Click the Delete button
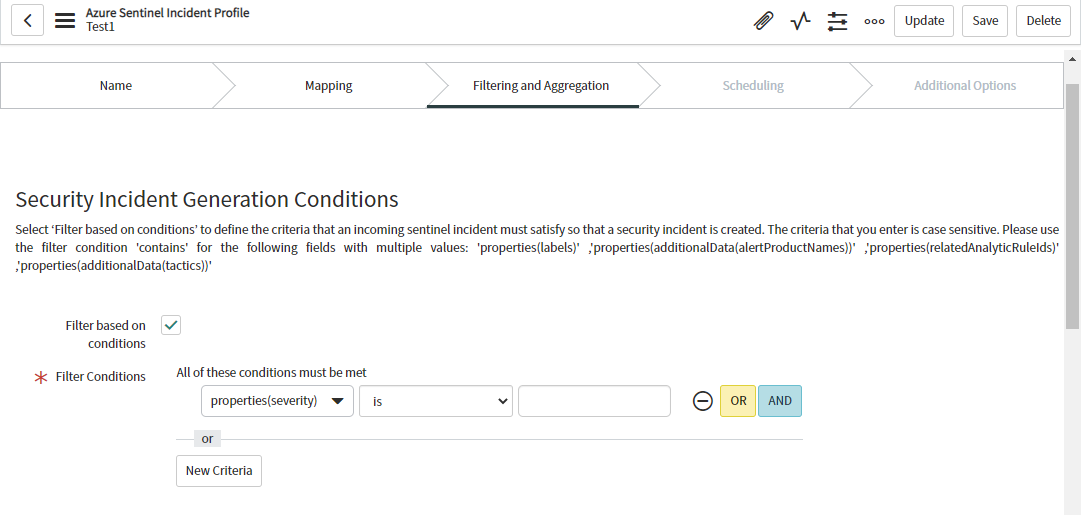Image resolution: width=1081 pixels, height=515 pixels. [1043, 21]
